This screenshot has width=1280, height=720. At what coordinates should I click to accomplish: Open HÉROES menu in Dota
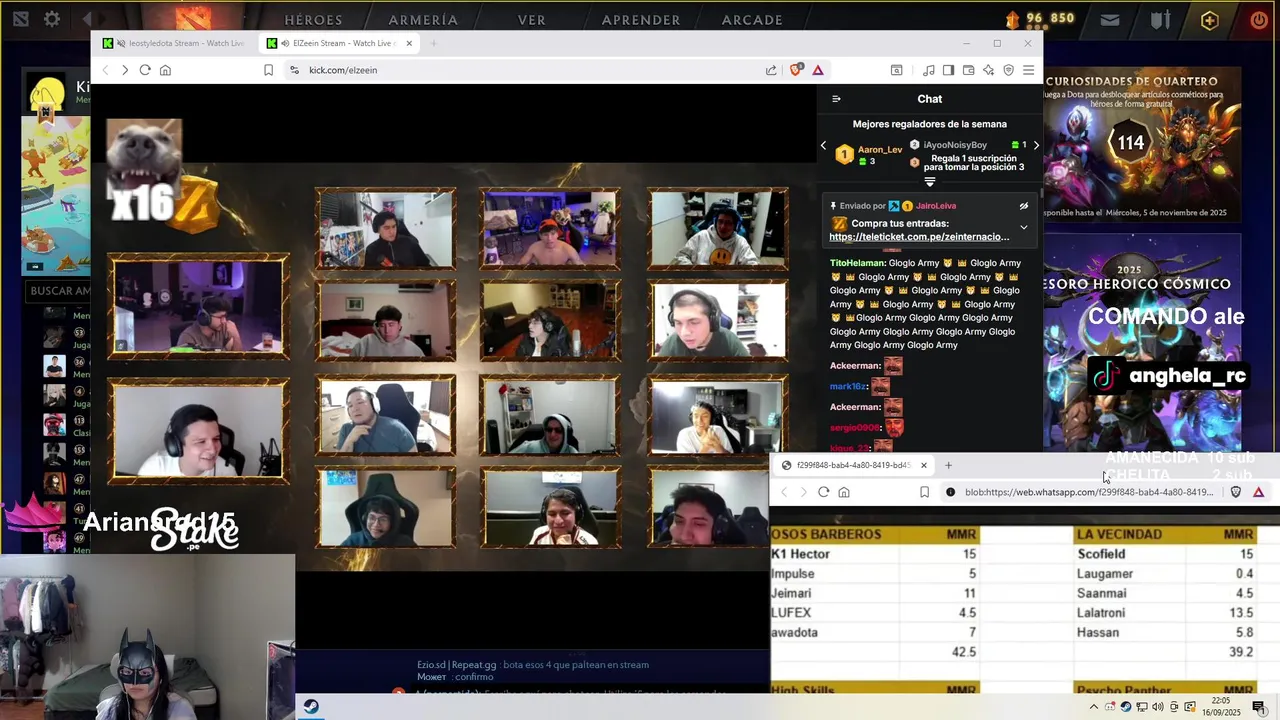[x=313, y=20]
